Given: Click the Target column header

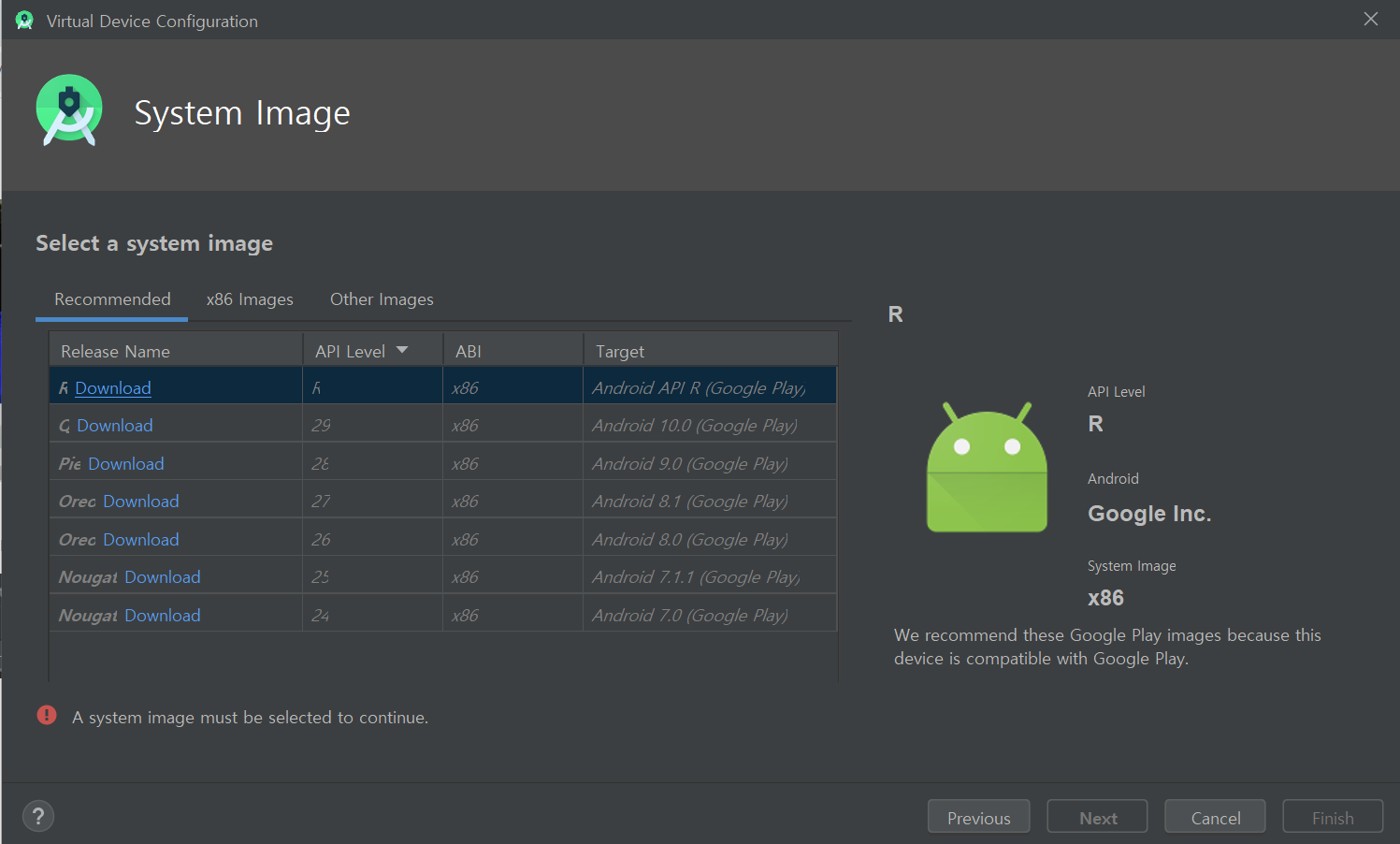Looking at the screenshot, I should [711, 351].
